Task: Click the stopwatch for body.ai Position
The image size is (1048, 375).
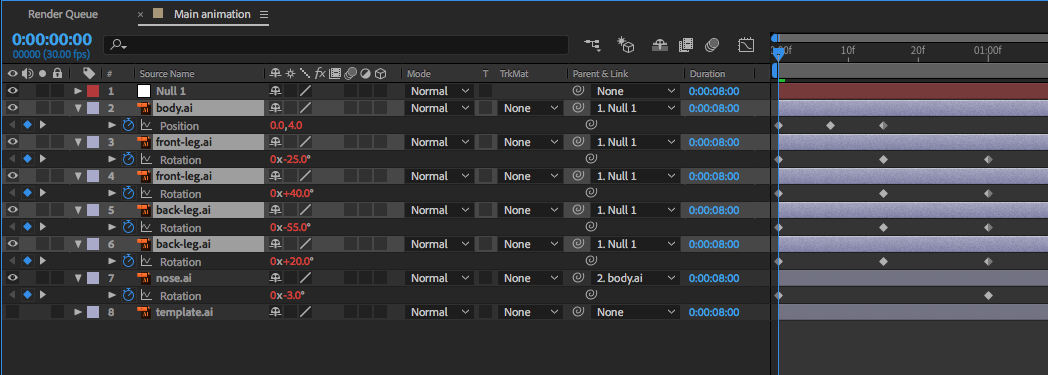Action: coord(129,125)
